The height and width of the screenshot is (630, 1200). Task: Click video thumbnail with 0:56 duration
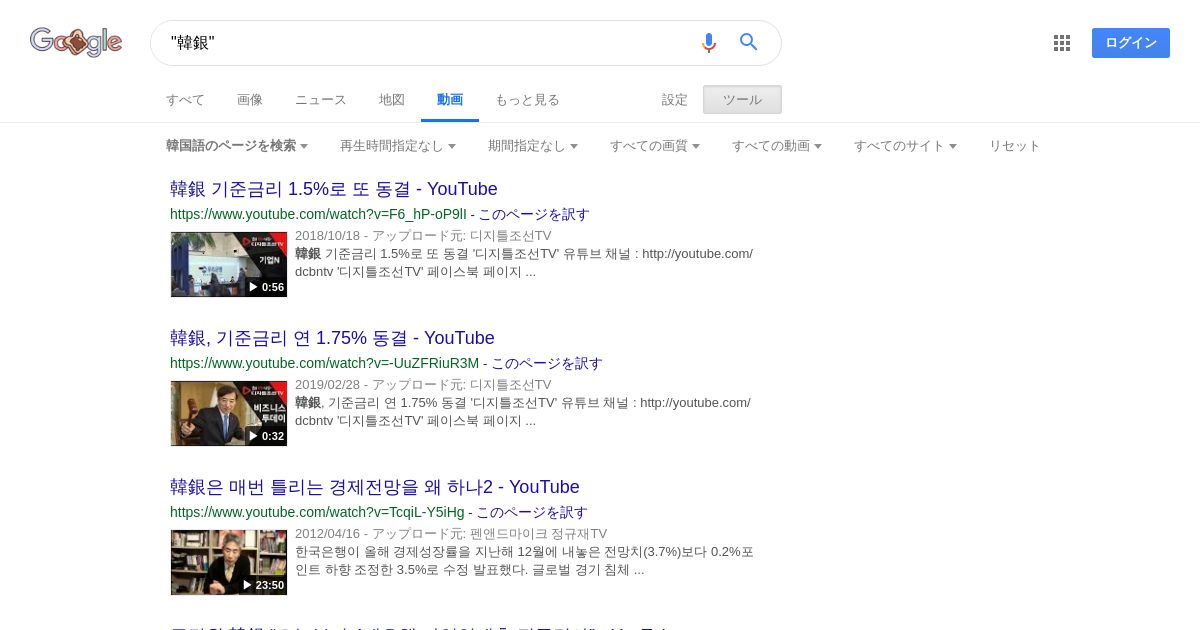coord(229,264)
